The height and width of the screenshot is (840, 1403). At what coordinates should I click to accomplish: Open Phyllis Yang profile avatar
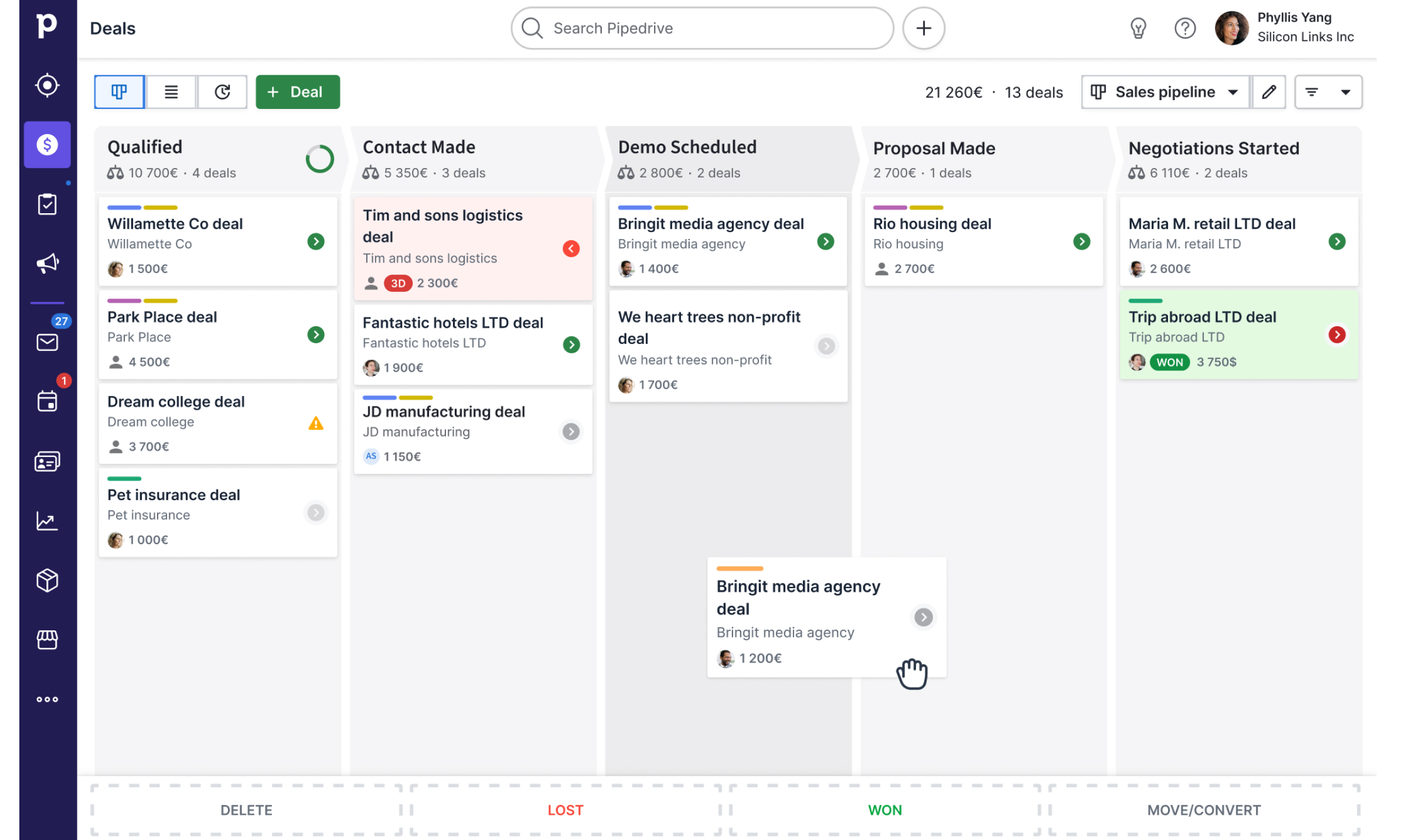[x=1231, y=28]
